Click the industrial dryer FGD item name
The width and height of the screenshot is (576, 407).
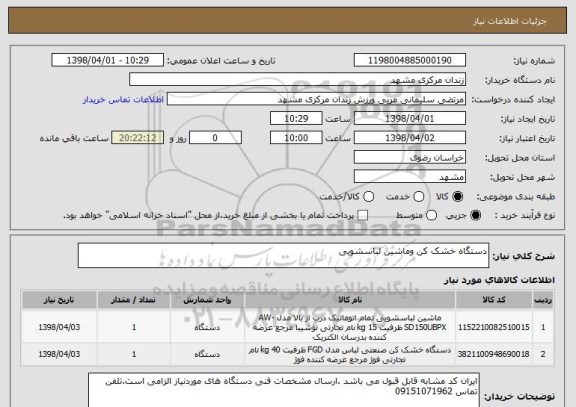coord(350,355)
